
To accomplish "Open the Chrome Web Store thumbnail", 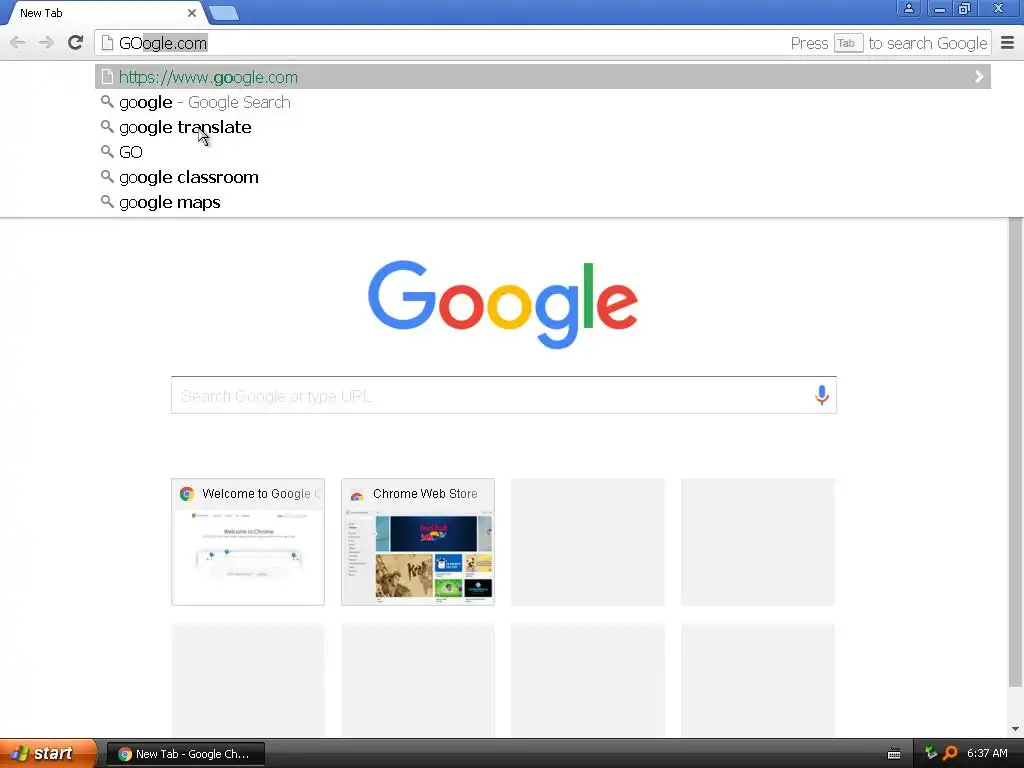I will [418, 542].
